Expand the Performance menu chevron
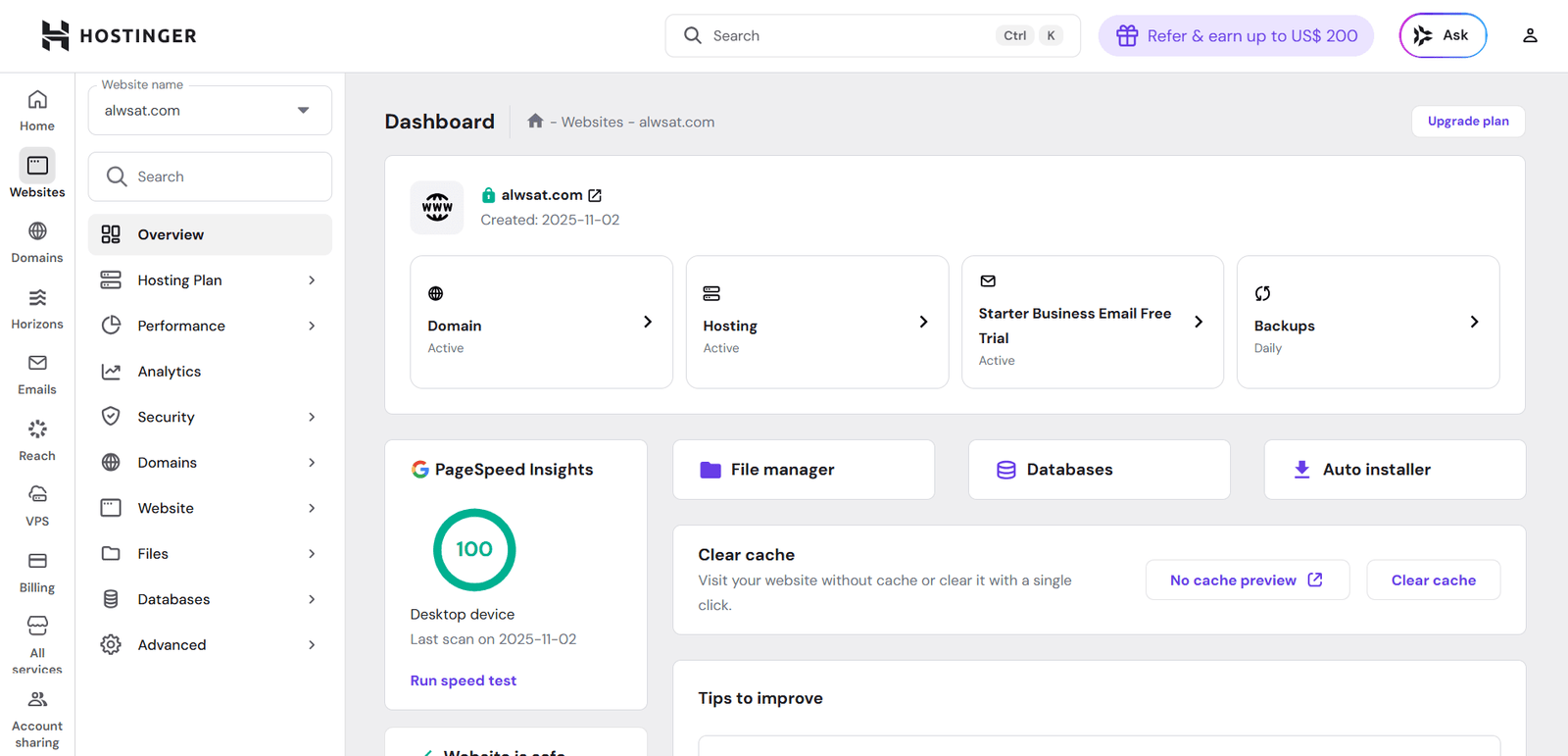1568x756 pixels. pos(312,326)
